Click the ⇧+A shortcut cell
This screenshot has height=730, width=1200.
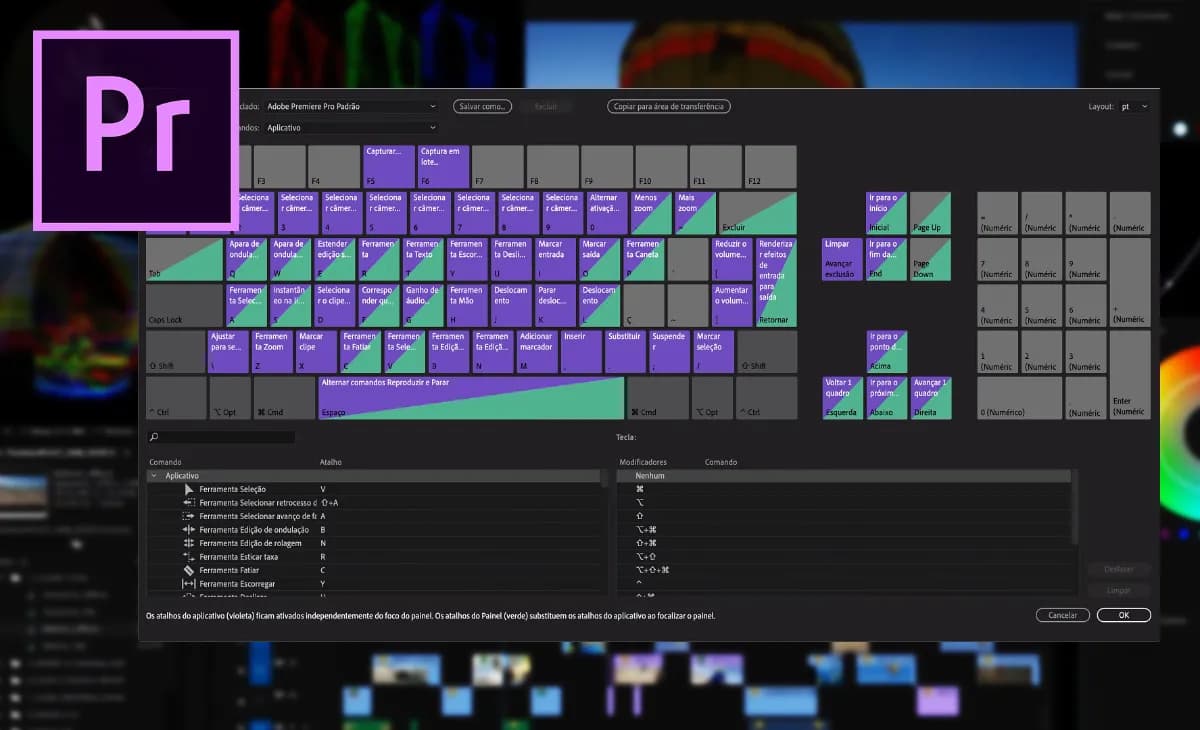coord(329,502)
